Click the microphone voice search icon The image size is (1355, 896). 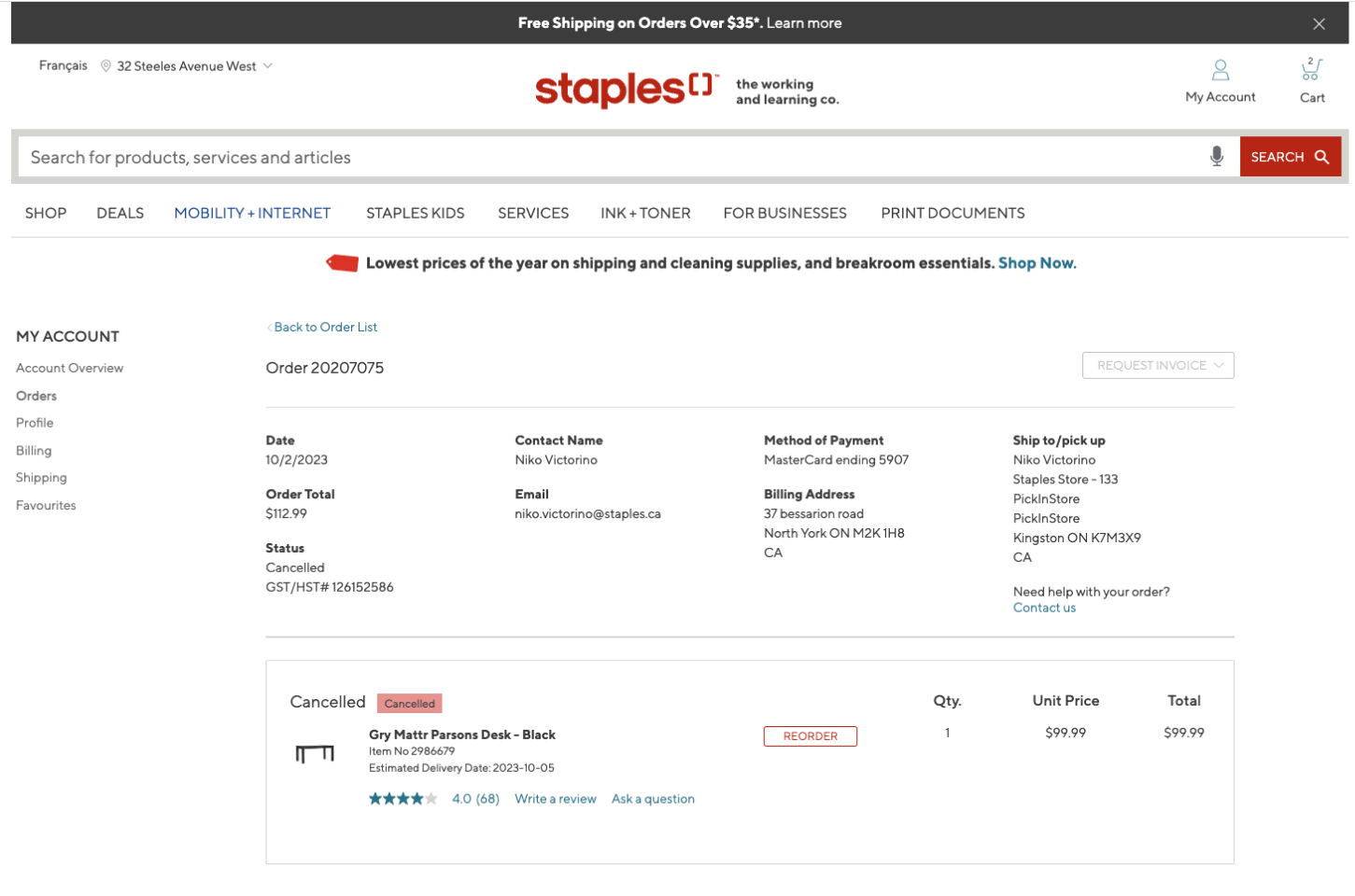[x=1217, y=157]
